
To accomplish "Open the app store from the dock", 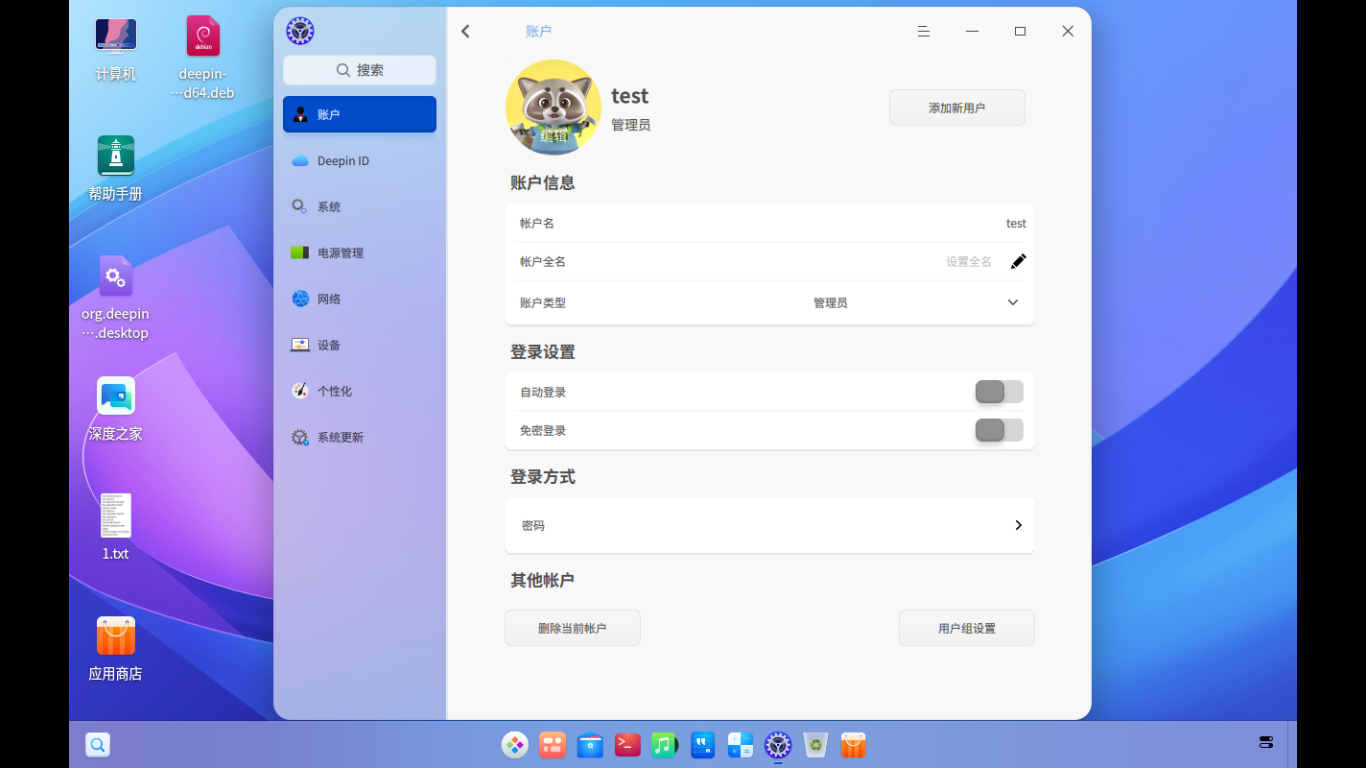I will point(853,744).
